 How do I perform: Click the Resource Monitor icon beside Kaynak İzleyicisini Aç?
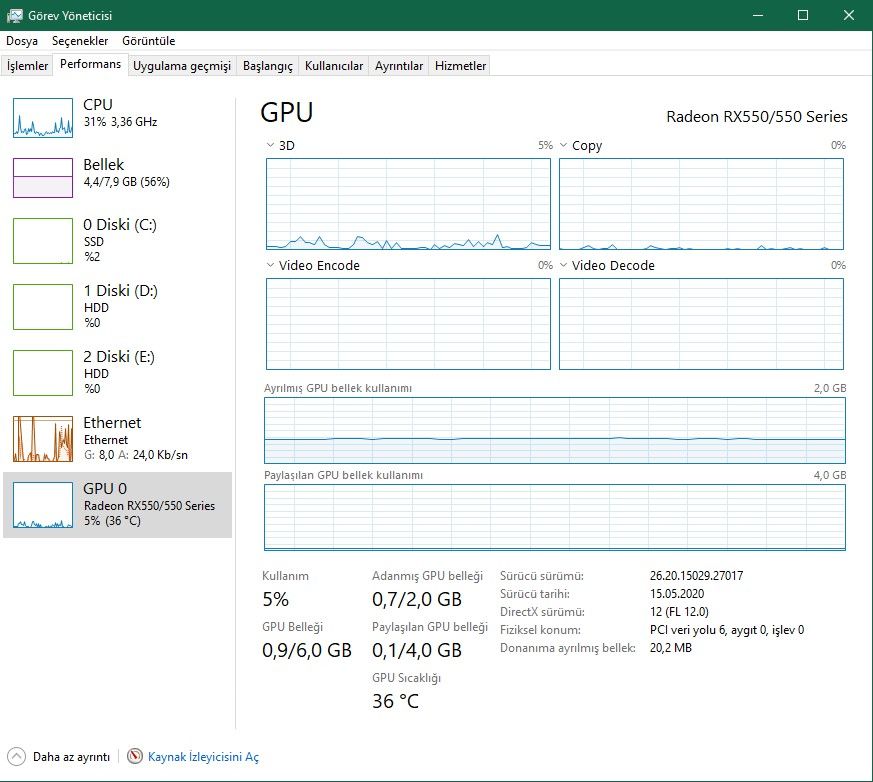coord(135,756)
